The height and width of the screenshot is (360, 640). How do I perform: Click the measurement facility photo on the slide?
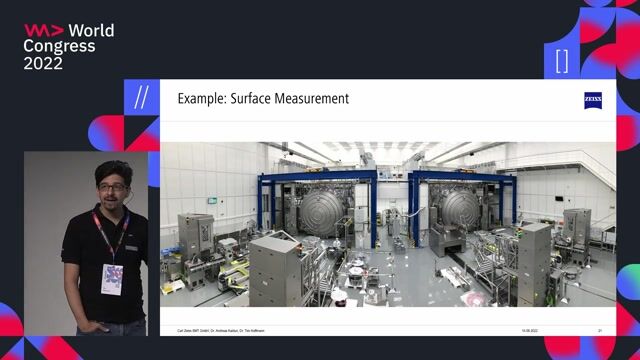(388, 224)
